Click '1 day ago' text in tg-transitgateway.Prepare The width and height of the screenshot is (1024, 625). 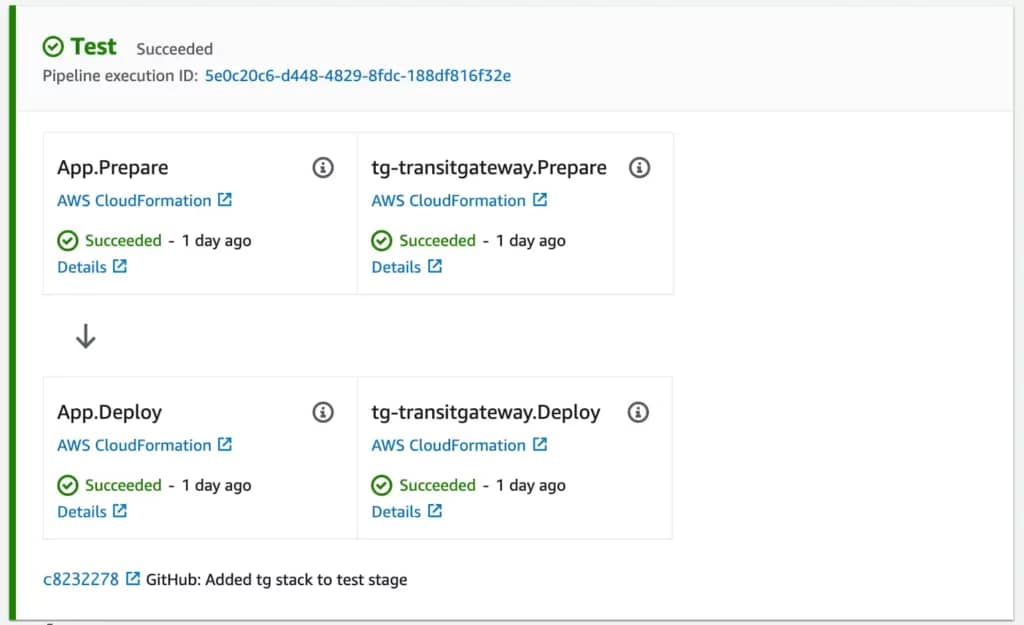pyautogui.click(x=530, y=241)
